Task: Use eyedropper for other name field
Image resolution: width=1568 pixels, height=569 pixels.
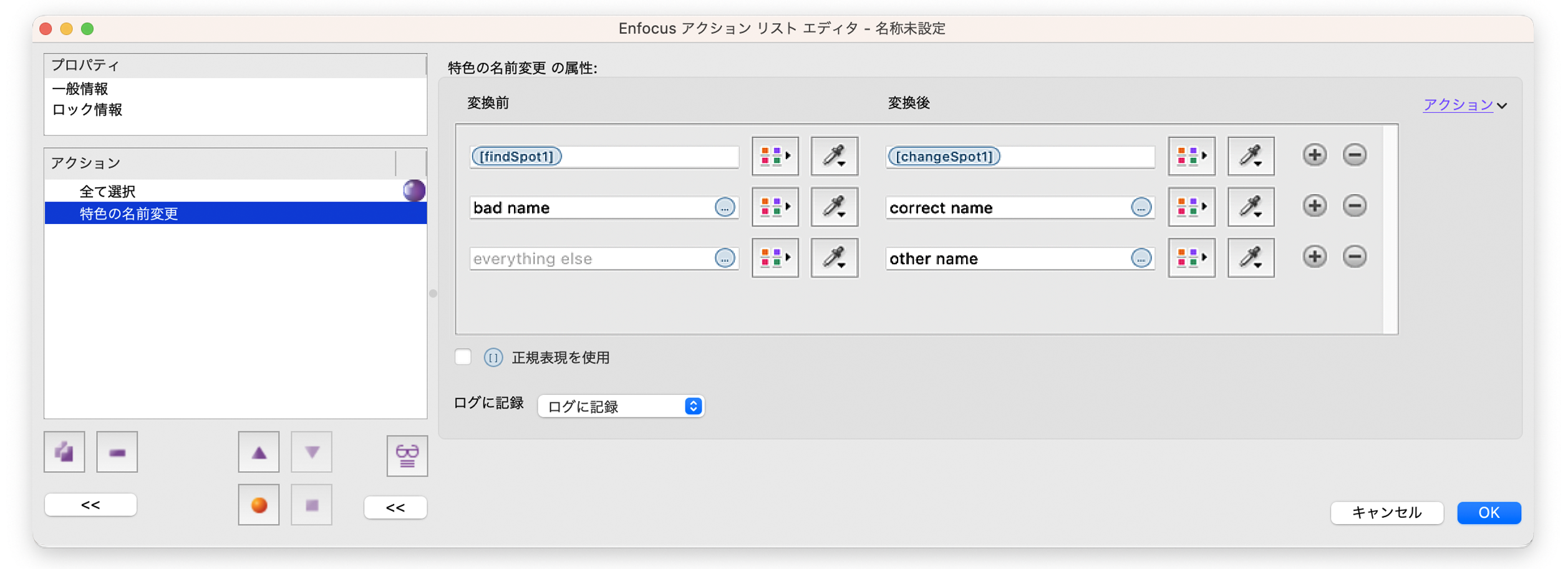Action: [1251, 258]
